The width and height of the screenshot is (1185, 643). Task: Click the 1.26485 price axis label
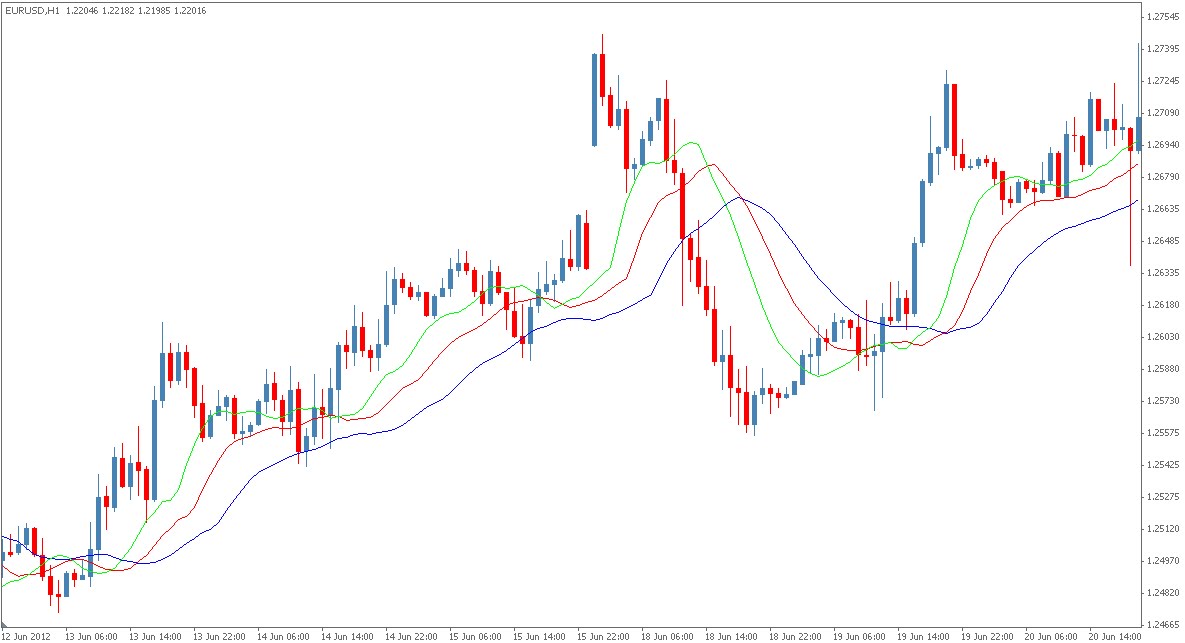click(1163, 241)
